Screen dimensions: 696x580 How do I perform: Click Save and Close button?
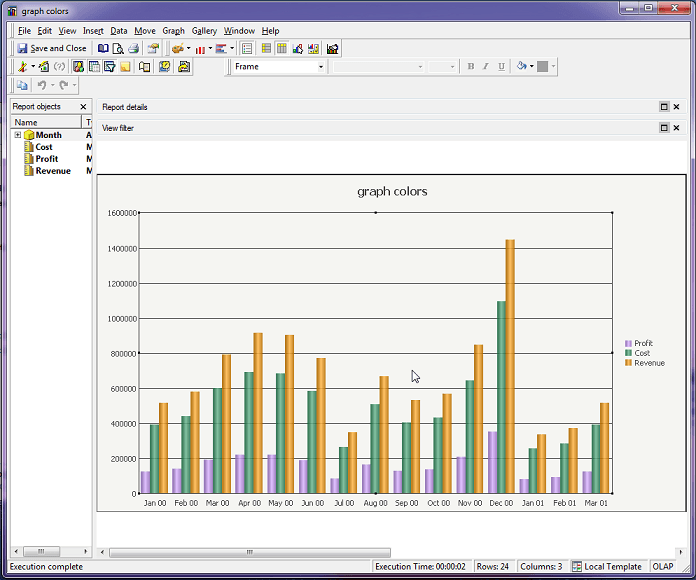pyautogui.click(x=52, y=48)
